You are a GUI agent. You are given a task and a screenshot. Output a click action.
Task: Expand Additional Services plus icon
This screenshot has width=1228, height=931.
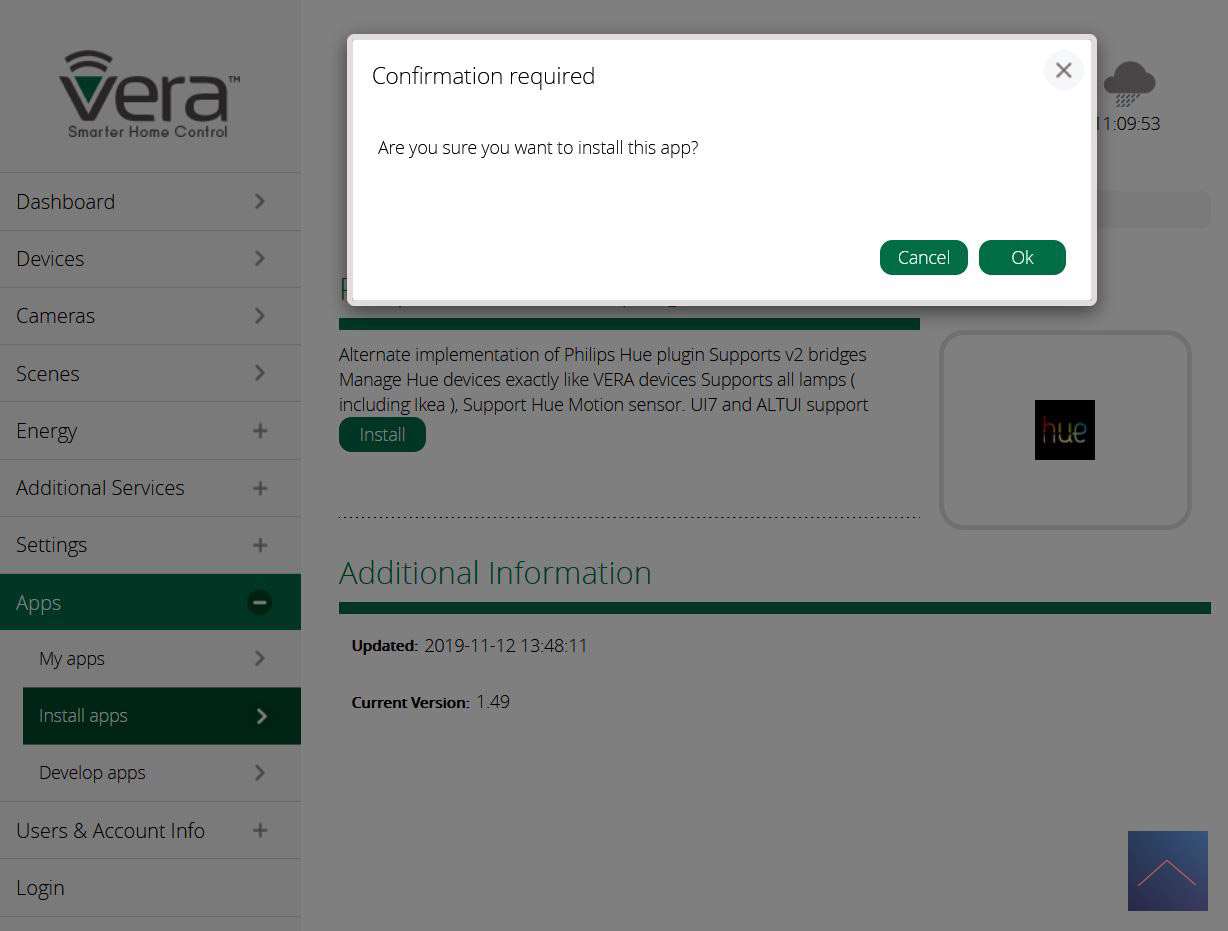(x=260, y=488)
